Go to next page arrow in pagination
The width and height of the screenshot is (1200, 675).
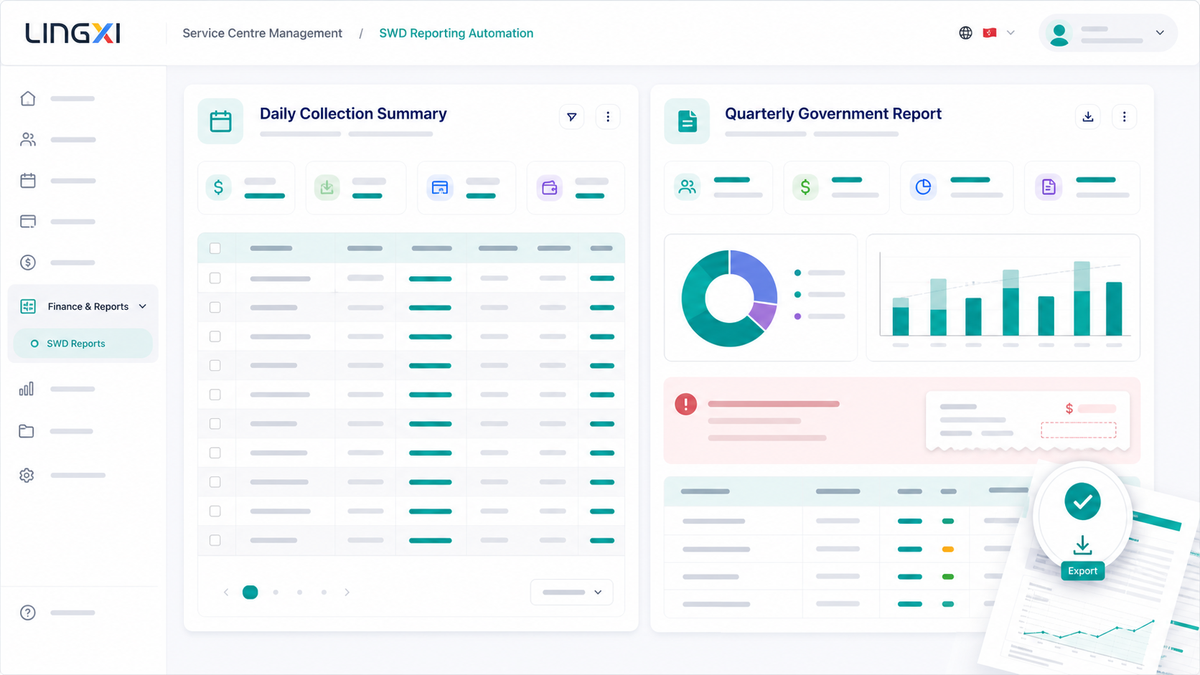tap(347, 592)
